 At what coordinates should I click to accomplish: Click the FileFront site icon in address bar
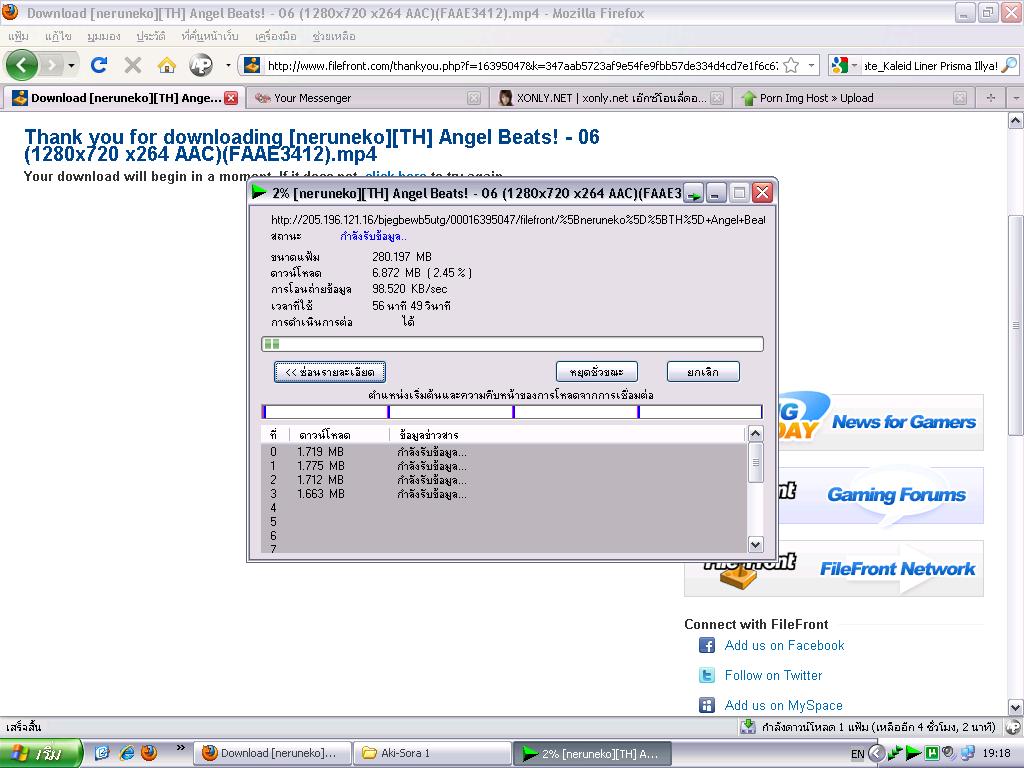click(252, 65)
